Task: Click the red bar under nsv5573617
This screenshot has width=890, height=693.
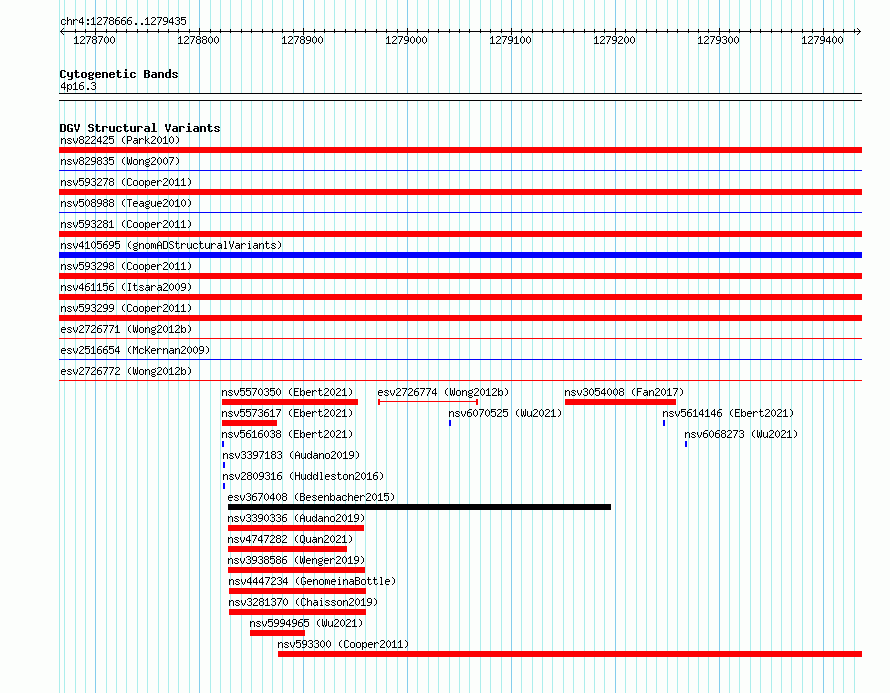Action: [x=249, y=423]
